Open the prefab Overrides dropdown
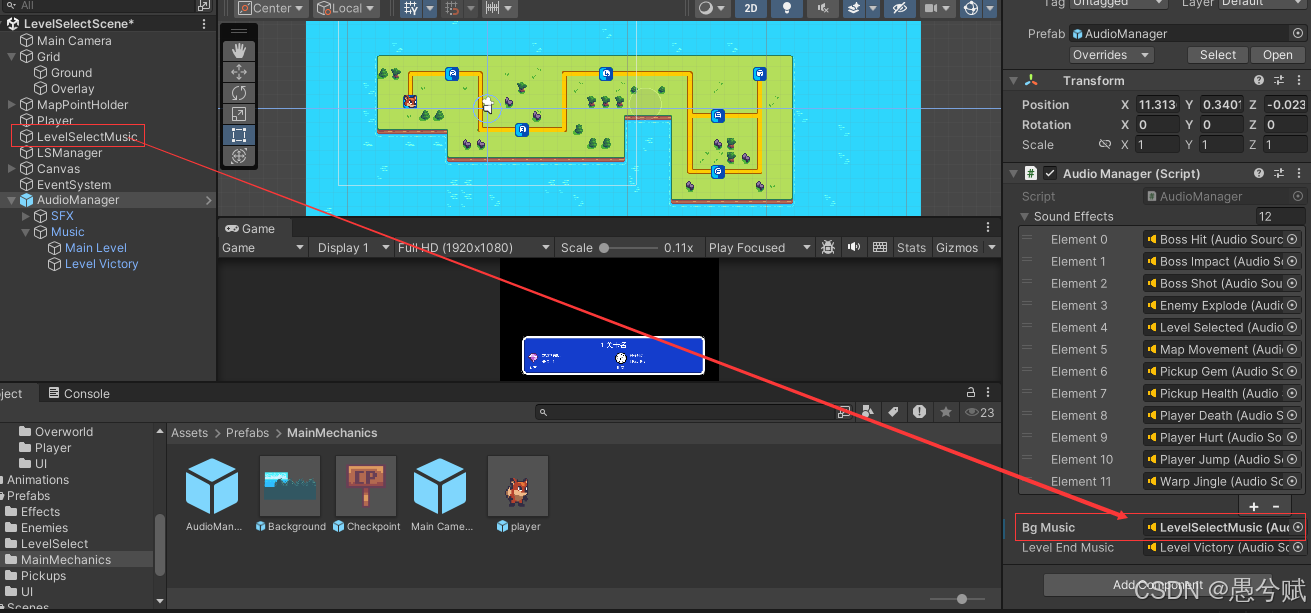The image size is (1311, 613). tap(1110, 55)
